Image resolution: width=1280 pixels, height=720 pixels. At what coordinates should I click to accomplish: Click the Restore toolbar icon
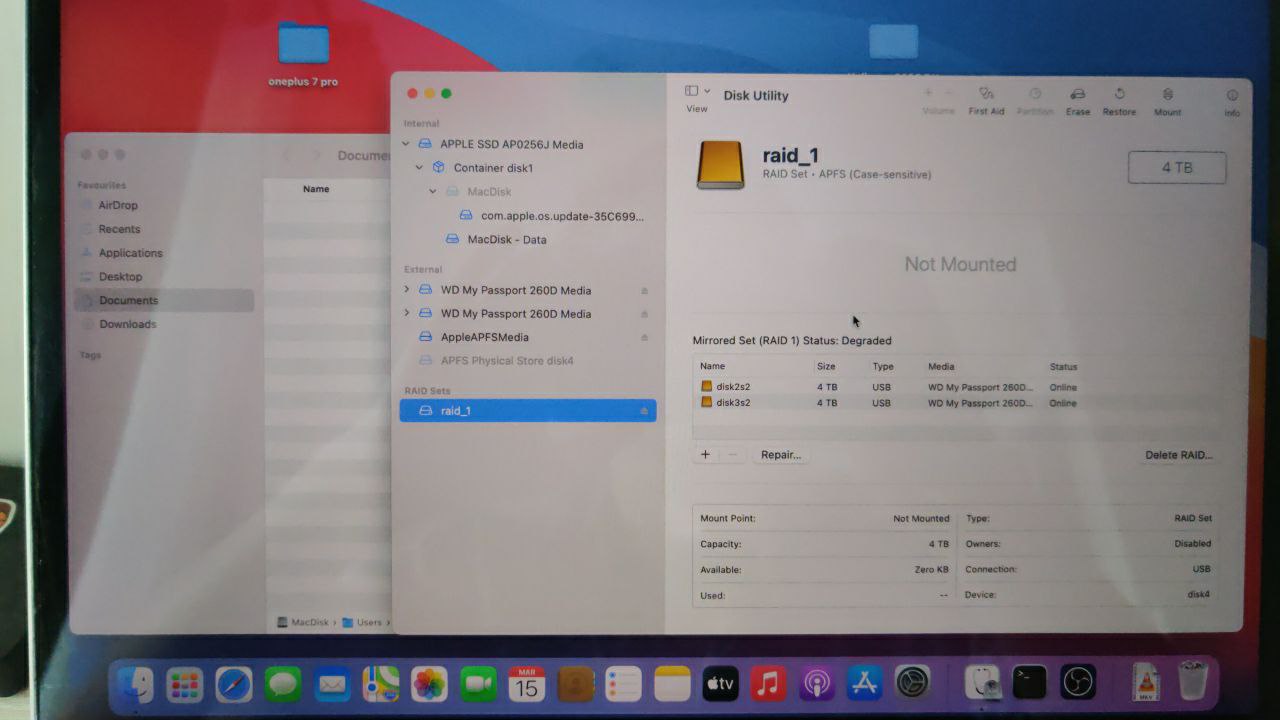coord(1119,93)
